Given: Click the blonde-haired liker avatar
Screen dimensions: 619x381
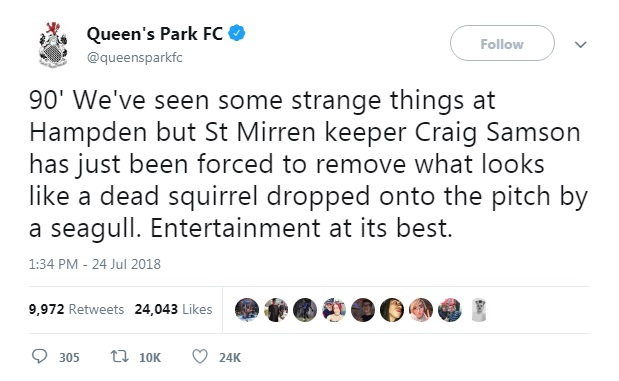Looking at the screenshot, I should (x=421, y=310).
